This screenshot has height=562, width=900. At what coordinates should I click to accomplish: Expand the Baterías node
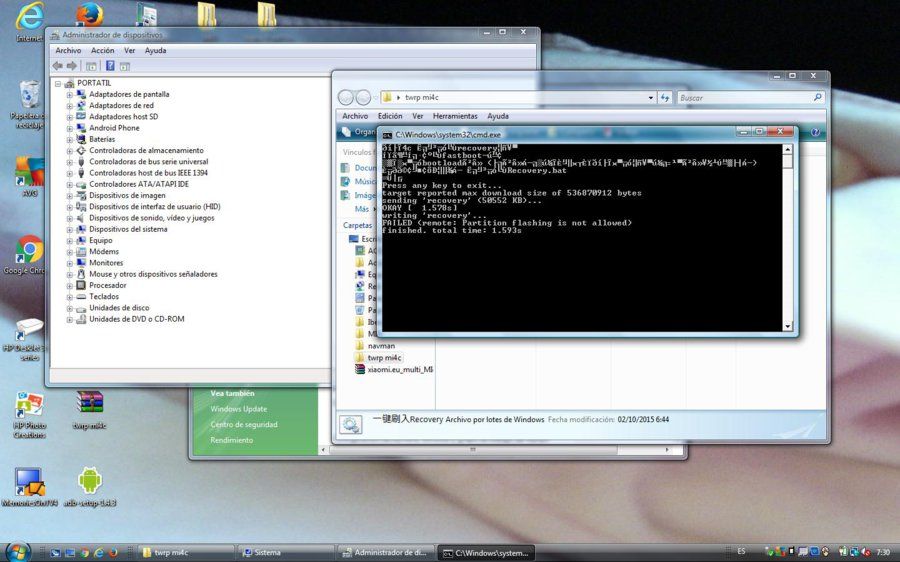click(69, 139)
